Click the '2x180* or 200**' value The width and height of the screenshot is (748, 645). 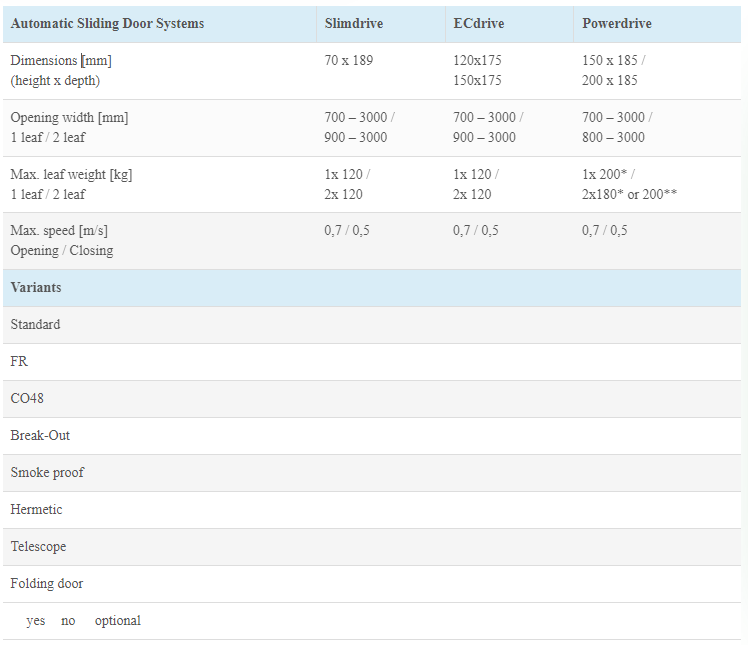point(629,195)
